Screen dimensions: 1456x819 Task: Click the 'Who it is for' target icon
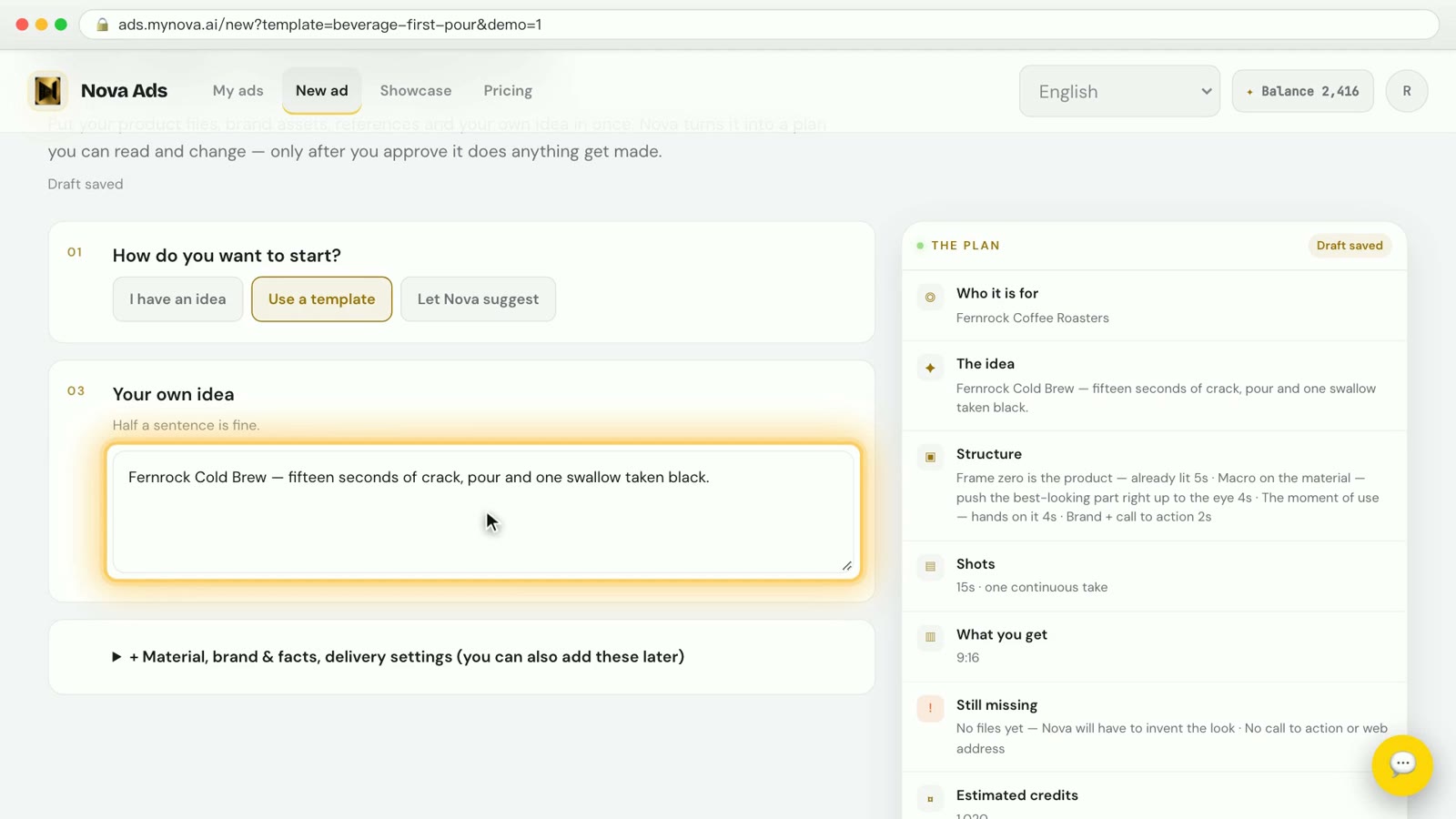pyautogui.click(x=930, y=297)
